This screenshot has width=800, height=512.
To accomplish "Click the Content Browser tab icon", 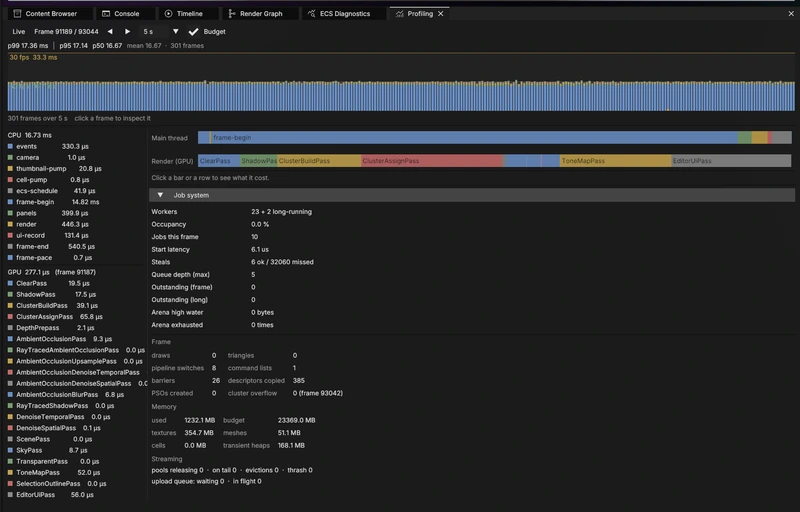I will pyautogui.click(x=17, y=14).
